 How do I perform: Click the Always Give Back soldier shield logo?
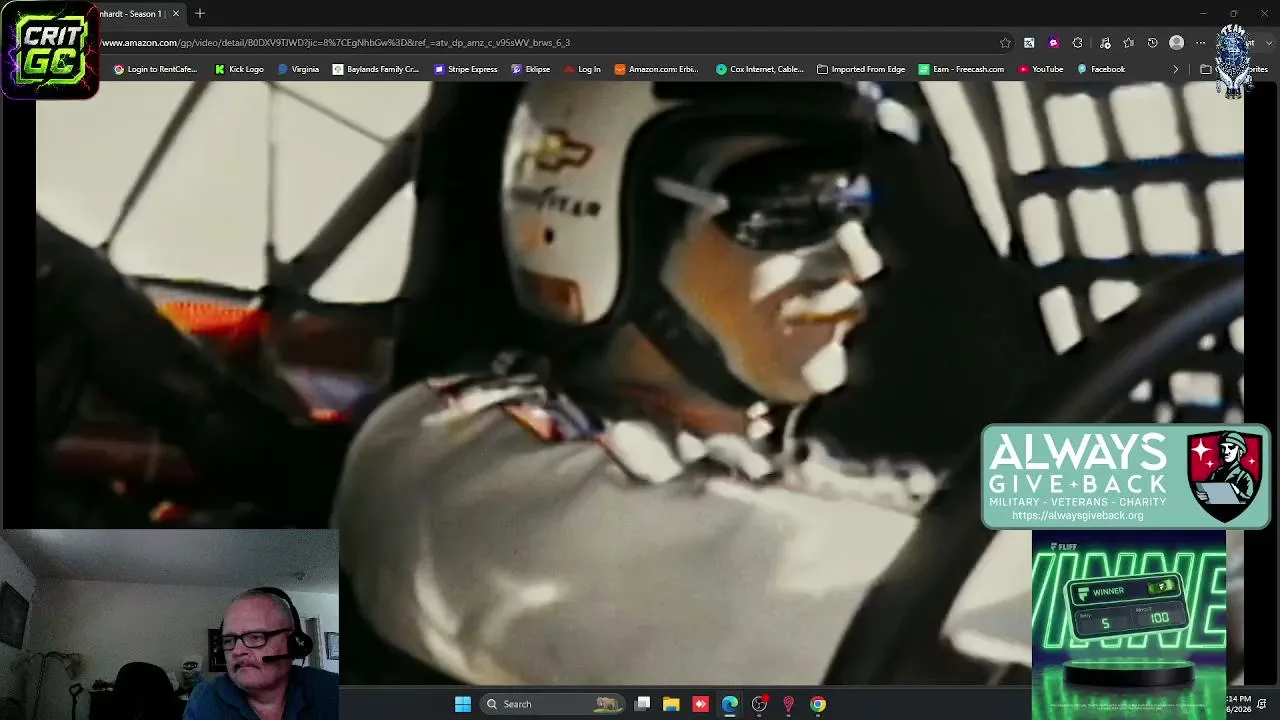point(1226,475)
